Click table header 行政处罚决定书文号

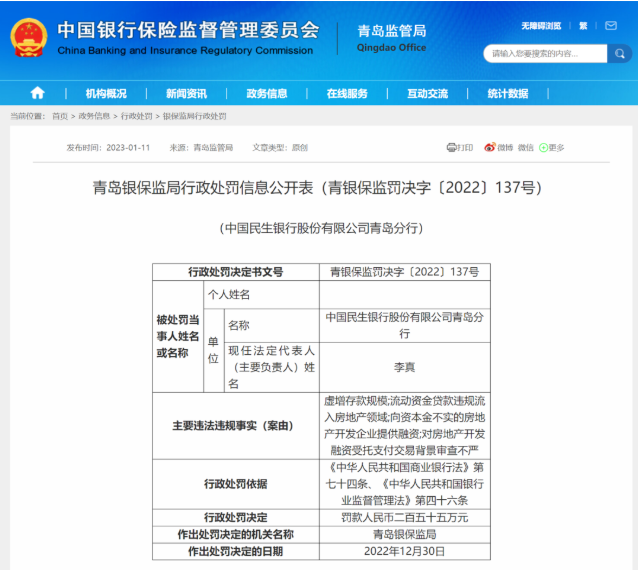236,272
